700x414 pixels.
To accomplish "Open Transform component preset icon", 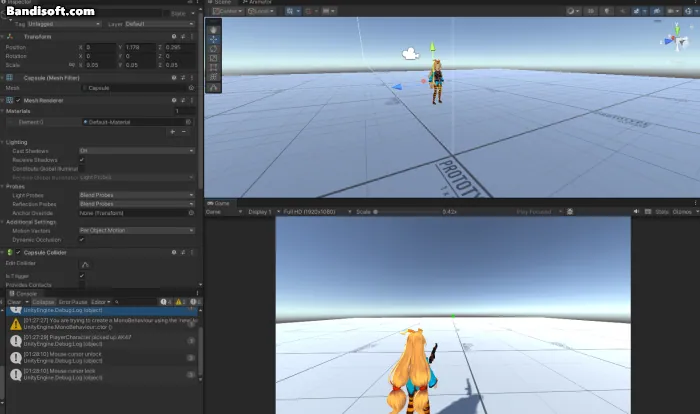I will (183, 37).
